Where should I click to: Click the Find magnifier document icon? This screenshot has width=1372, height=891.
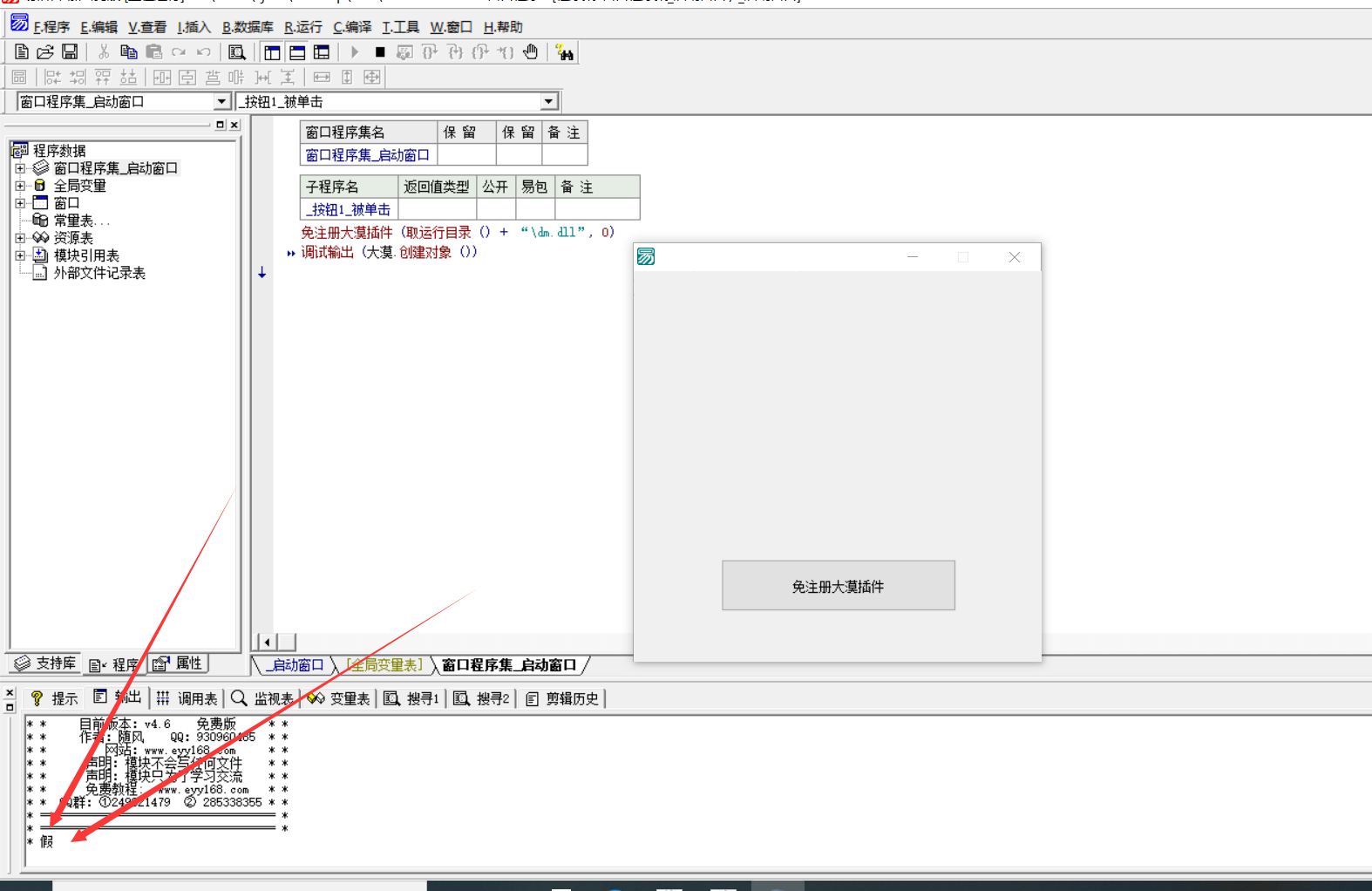(236, 52)
